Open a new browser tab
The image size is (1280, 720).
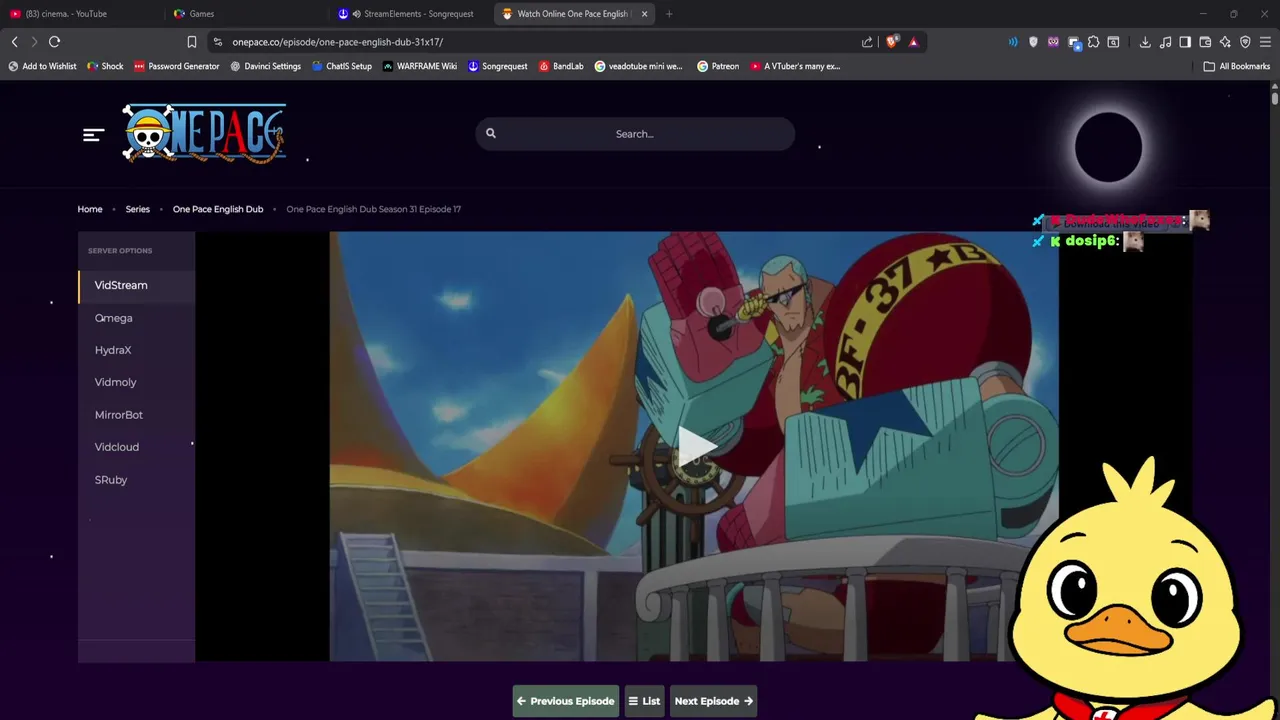tap(669, 14)
